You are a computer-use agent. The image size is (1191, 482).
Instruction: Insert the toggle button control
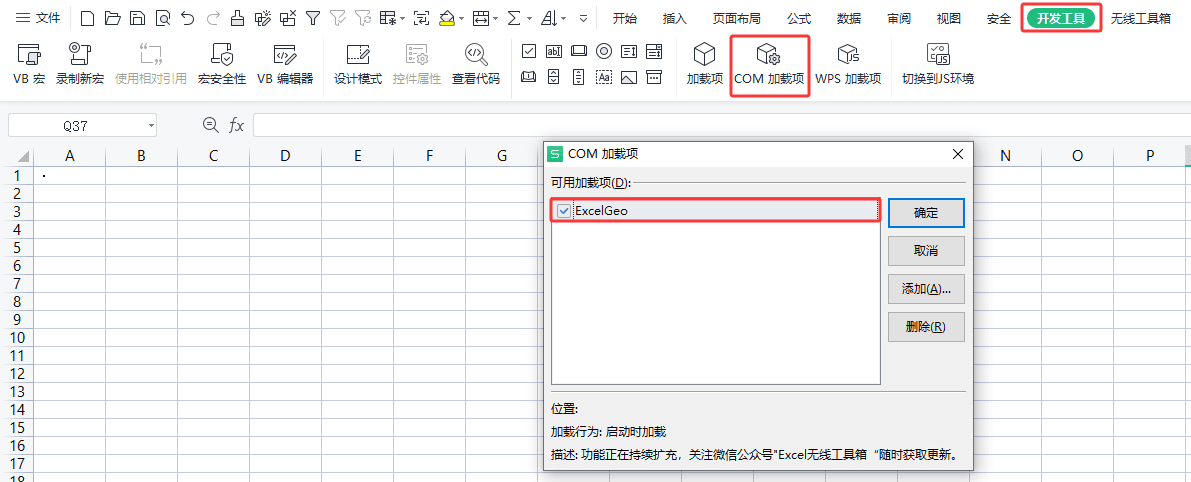pyautogui.click(x=529, y=77)
